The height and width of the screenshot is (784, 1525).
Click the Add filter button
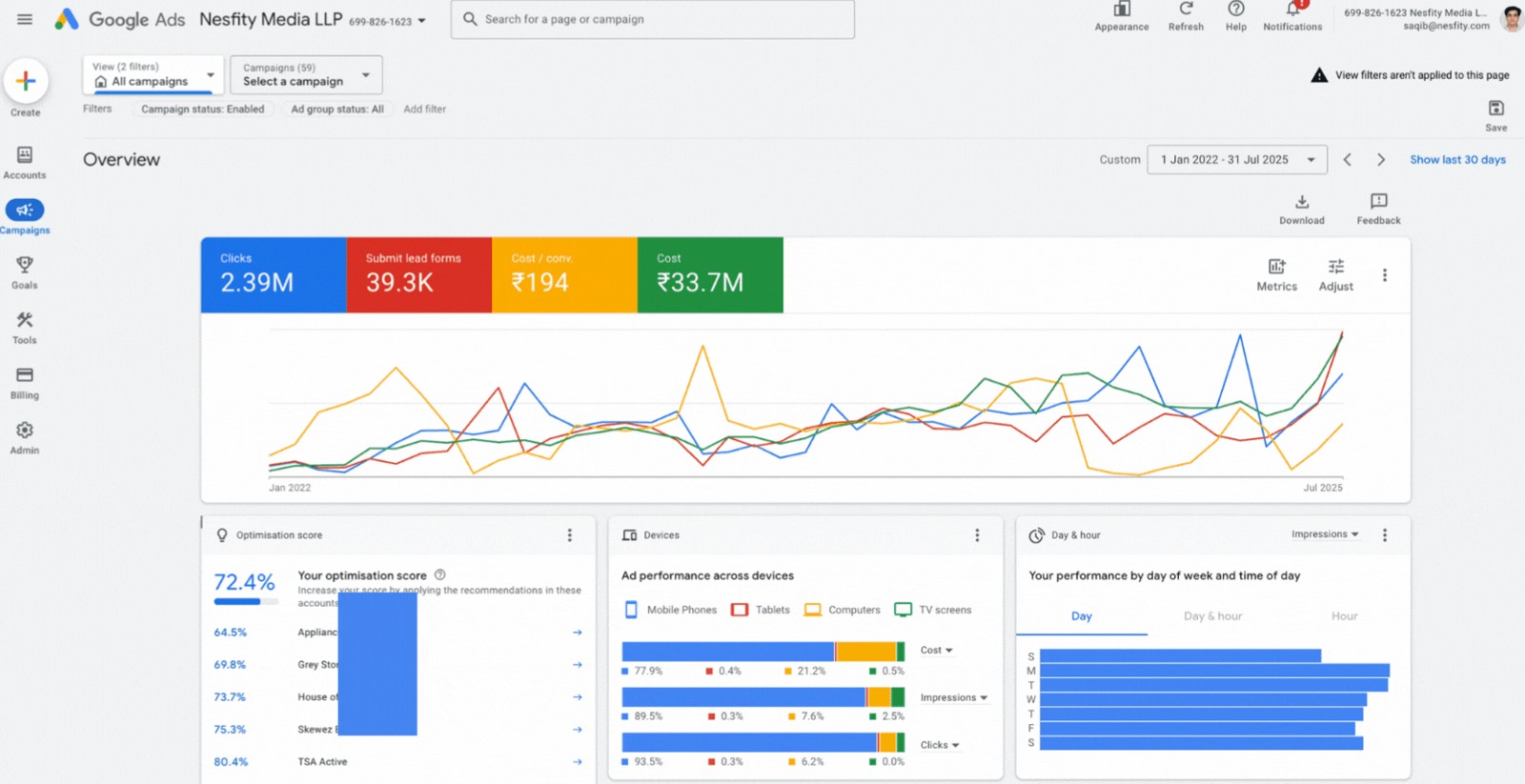425,110
